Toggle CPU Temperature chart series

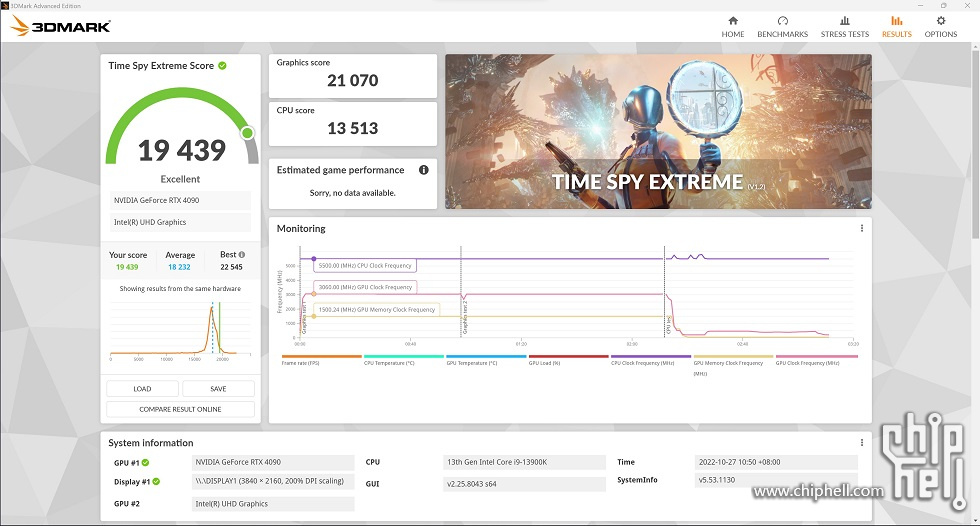tap(403, 360)
